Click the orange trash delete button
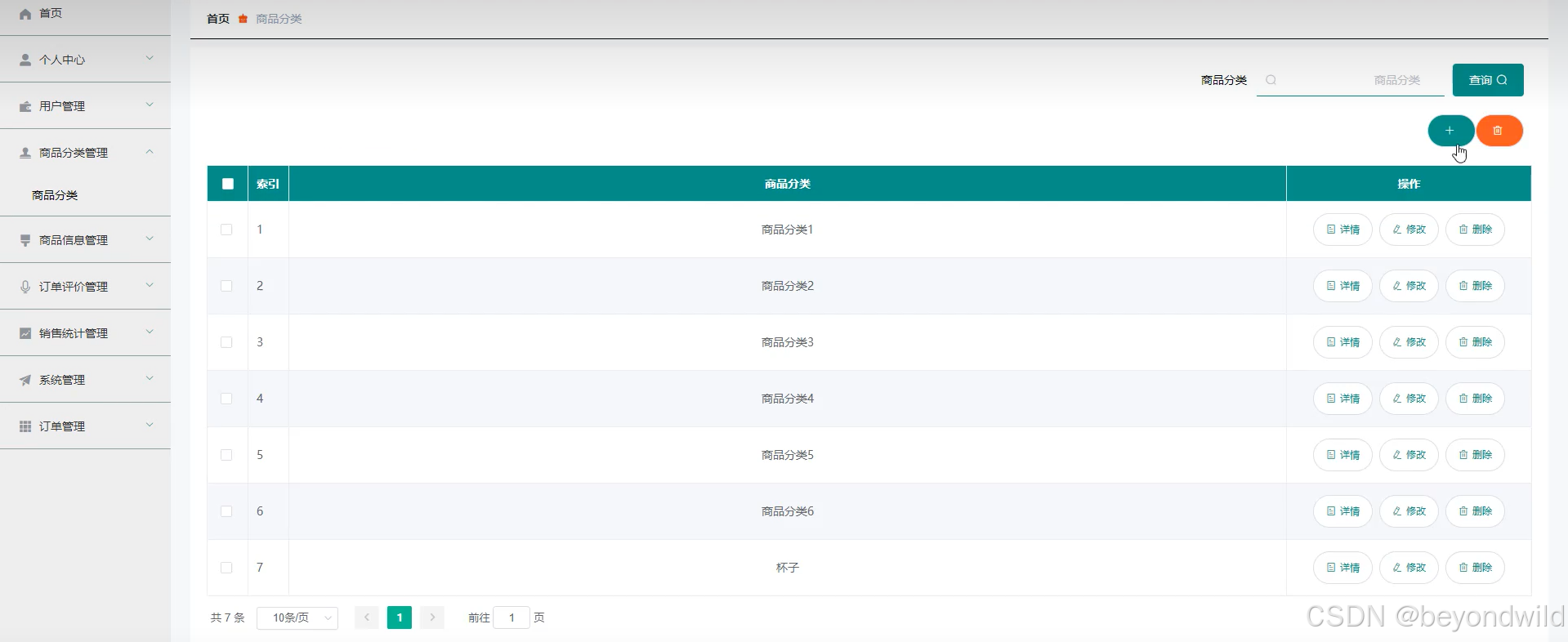Image resolution: width=1568 pixels, height=642 pixels. click(1499, 131)
